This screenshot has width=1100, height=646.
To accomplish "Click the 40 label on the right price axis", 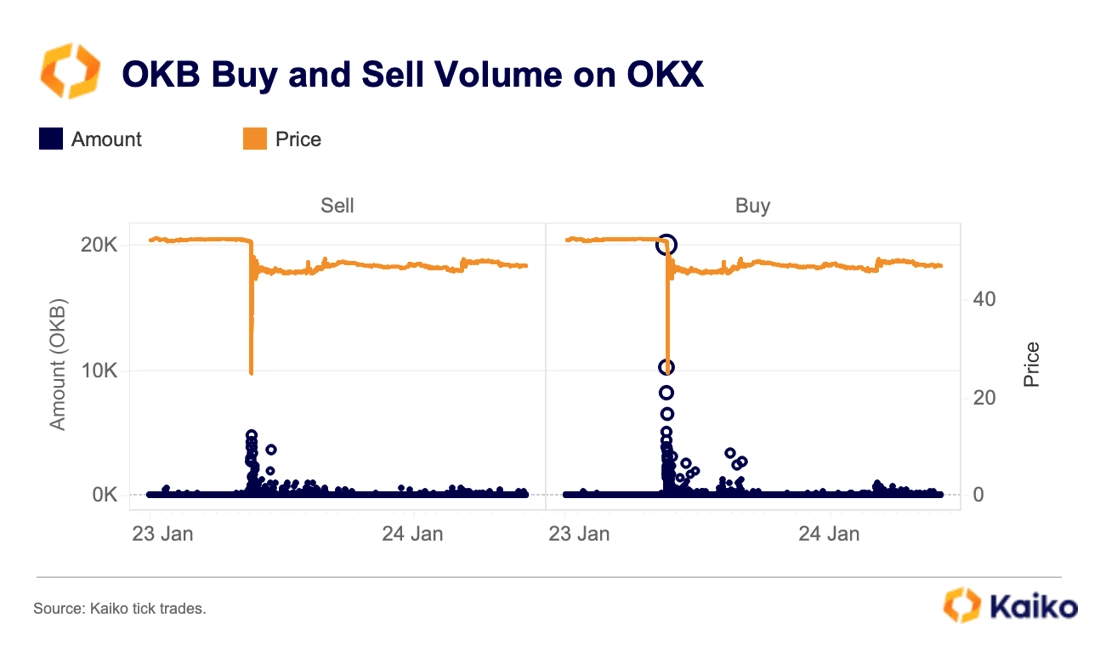I will [984, 299].
